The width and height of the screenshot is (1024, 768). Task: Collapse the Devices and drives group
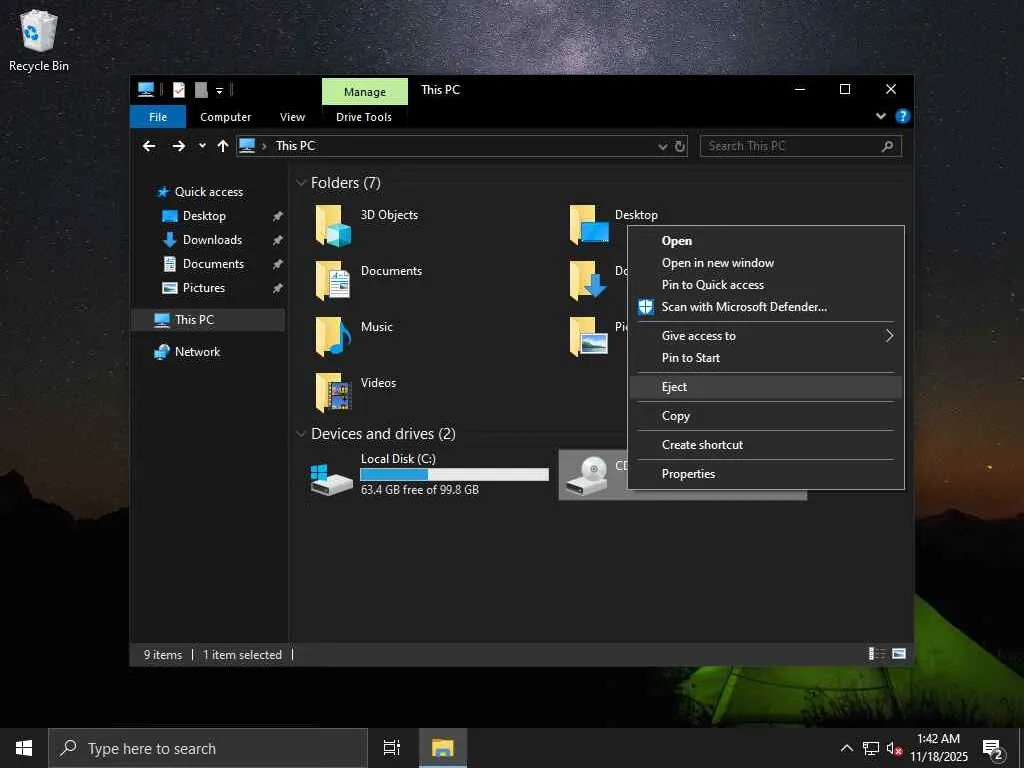[300, 434]
